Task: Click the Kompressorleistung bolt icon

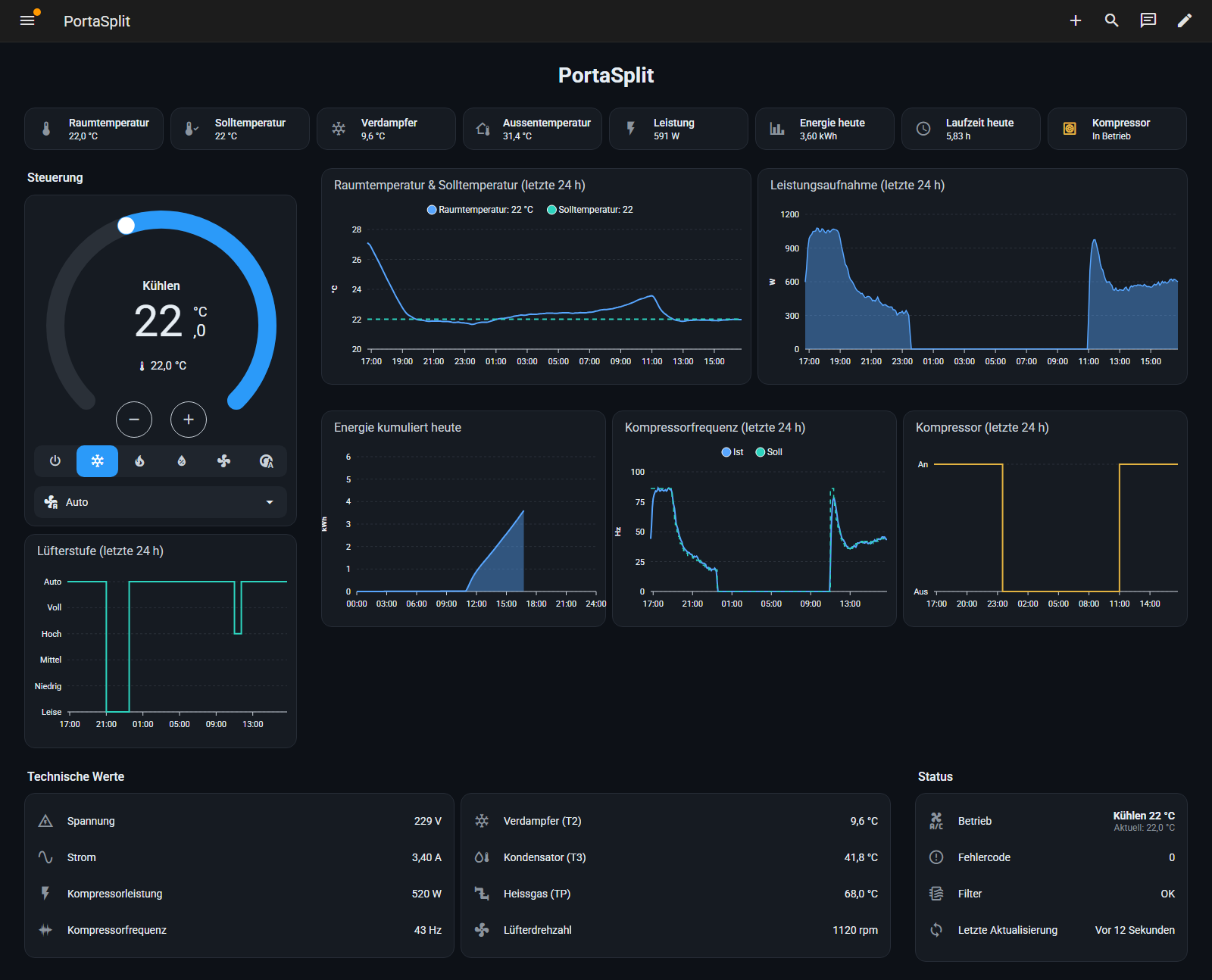Action: (x=45, y=894)
